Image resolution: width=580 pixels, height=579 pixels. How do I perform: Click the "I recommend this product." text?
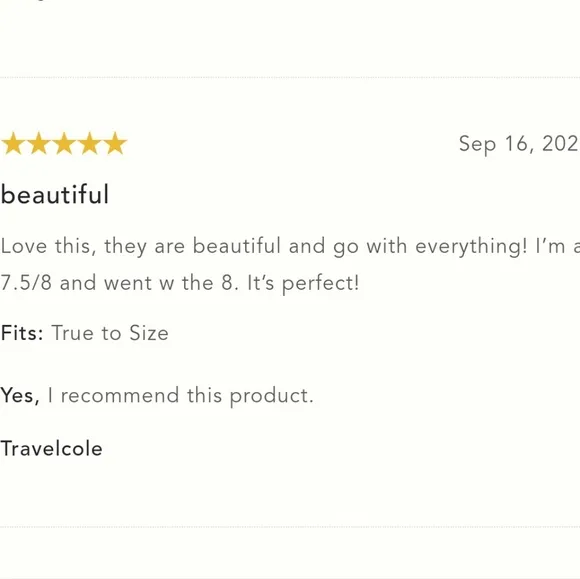(181, 395)
